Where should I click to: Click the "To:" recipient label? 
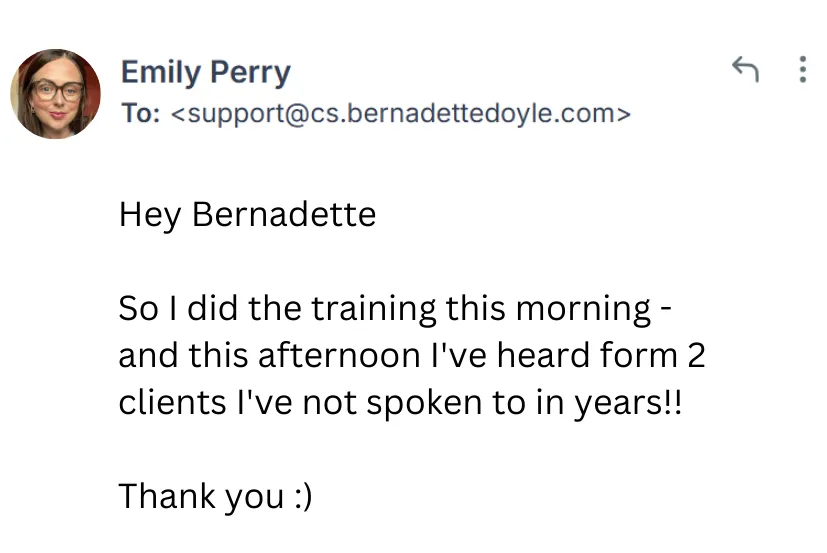(x=140, y=113)
